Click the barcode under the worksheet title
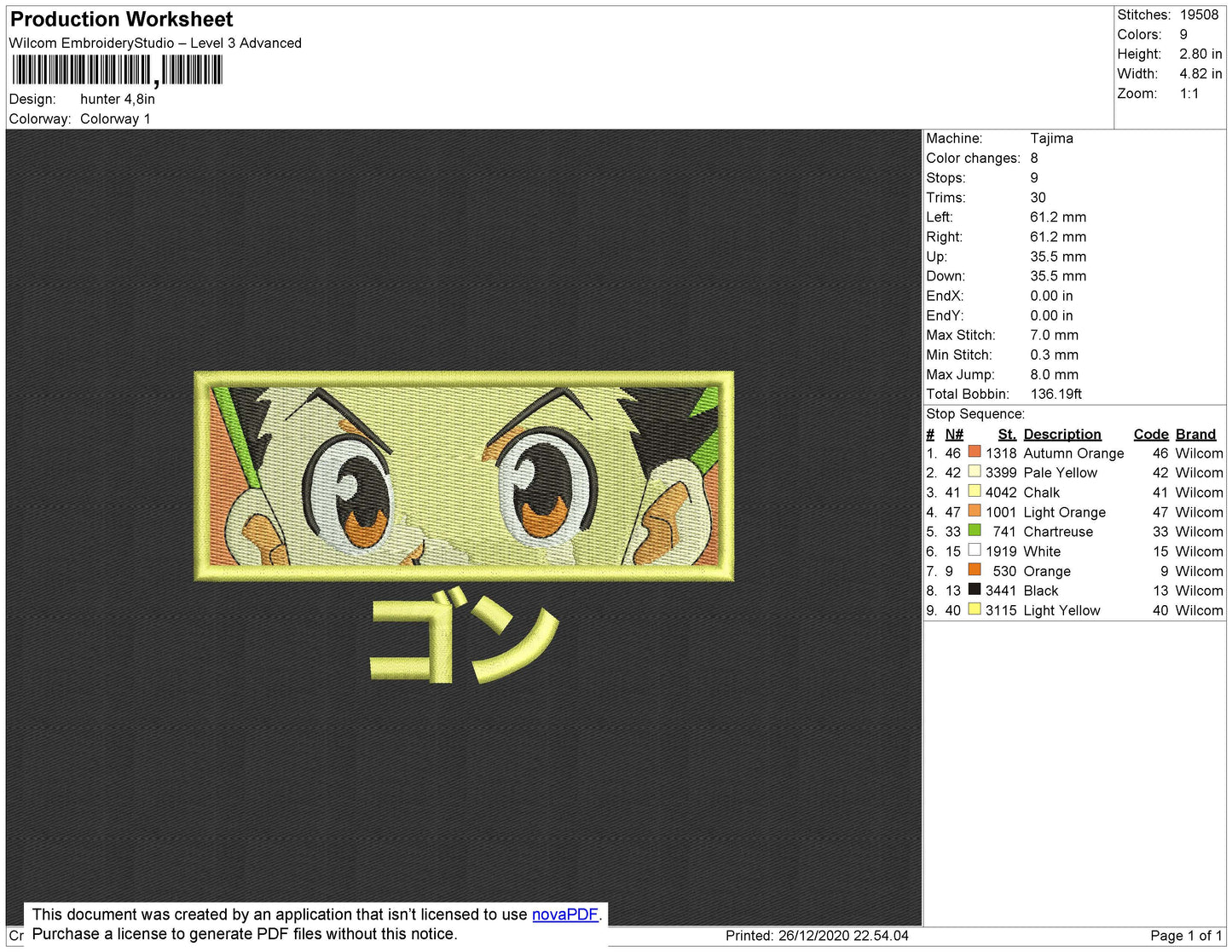Viewport: 1232px width, 952px height. [x=117, y=70]
